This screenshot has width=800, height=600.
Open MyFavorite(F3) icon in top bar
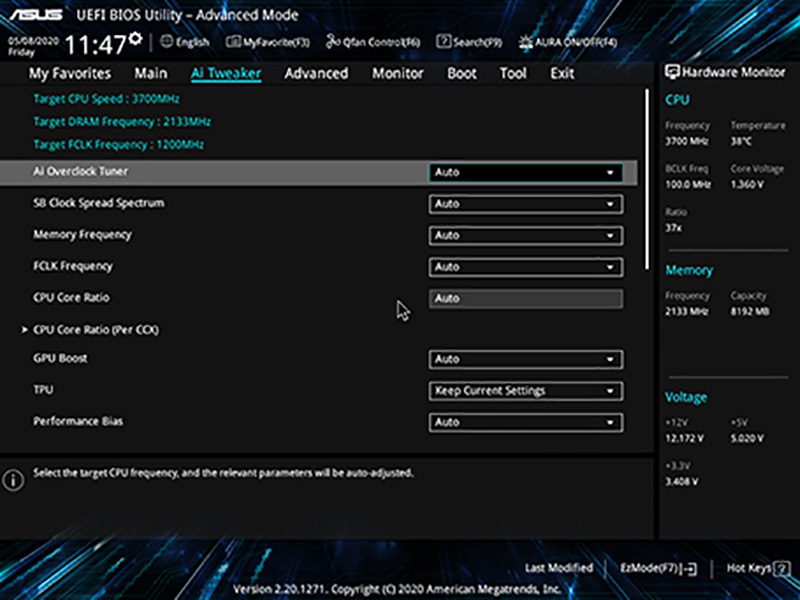click(x=233, y=41)
